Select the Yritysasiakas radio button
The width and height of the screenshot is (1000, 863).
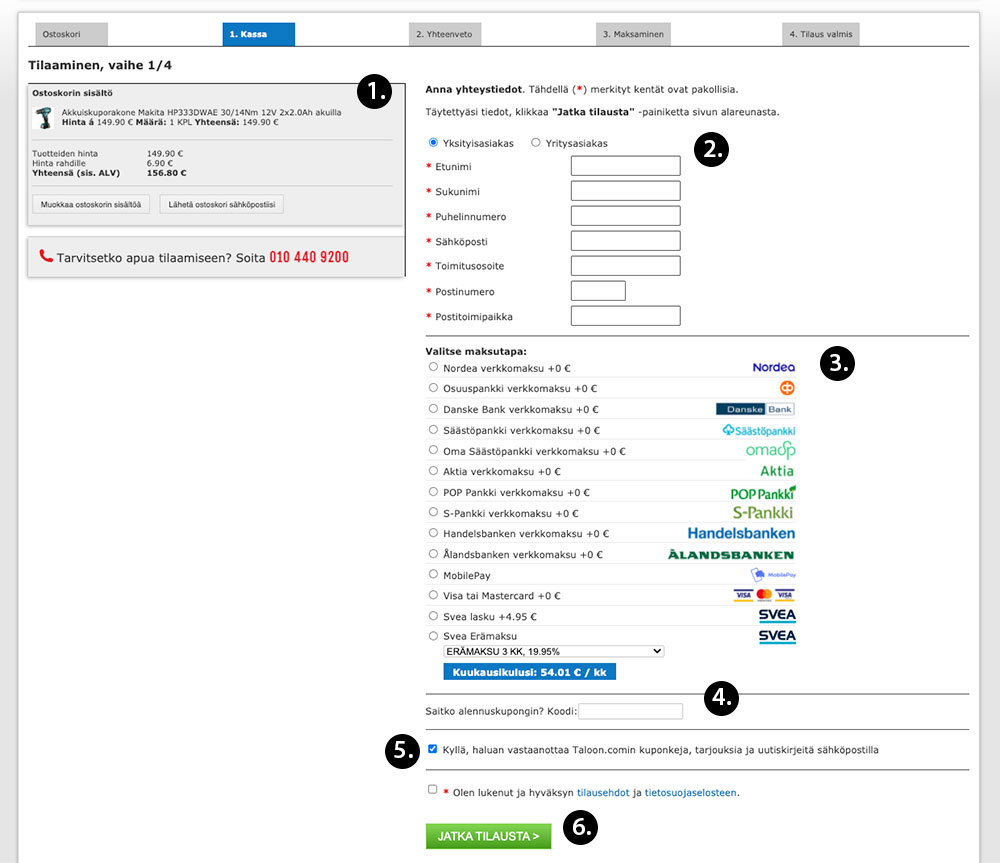click(x=536, y=143)
